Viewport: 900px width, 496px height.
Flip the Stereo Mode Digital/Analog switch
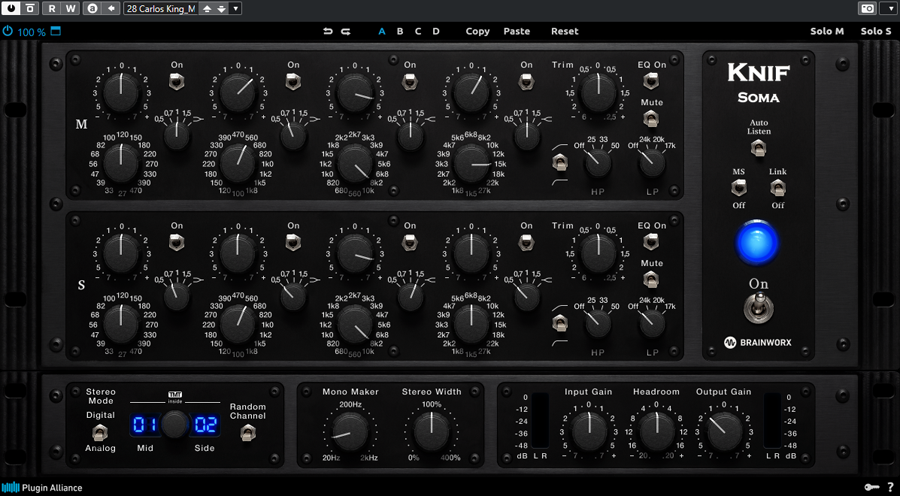(100, 432)
